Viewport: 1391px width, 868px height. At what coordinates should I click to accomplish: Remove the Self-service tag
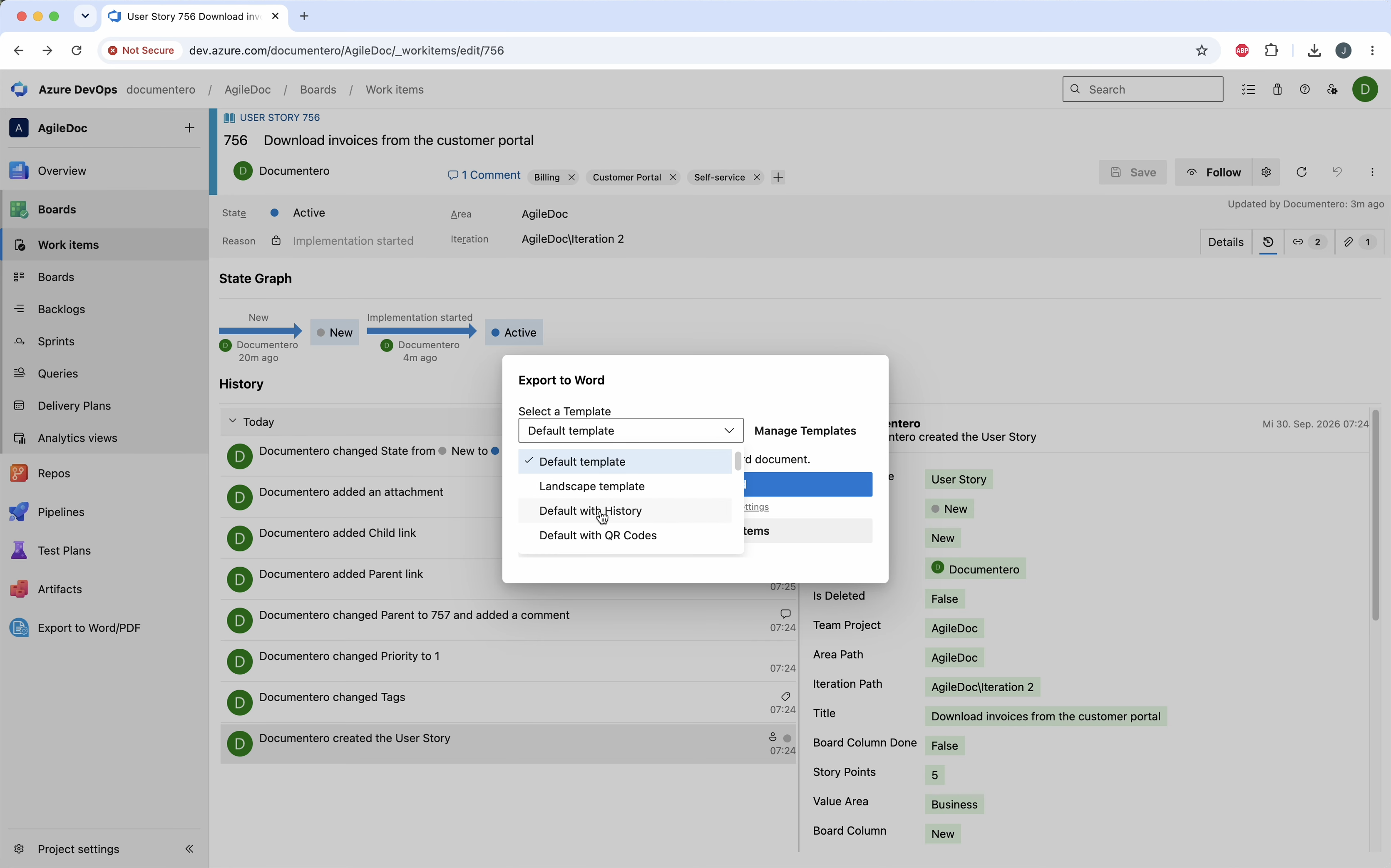pos(757,177)
